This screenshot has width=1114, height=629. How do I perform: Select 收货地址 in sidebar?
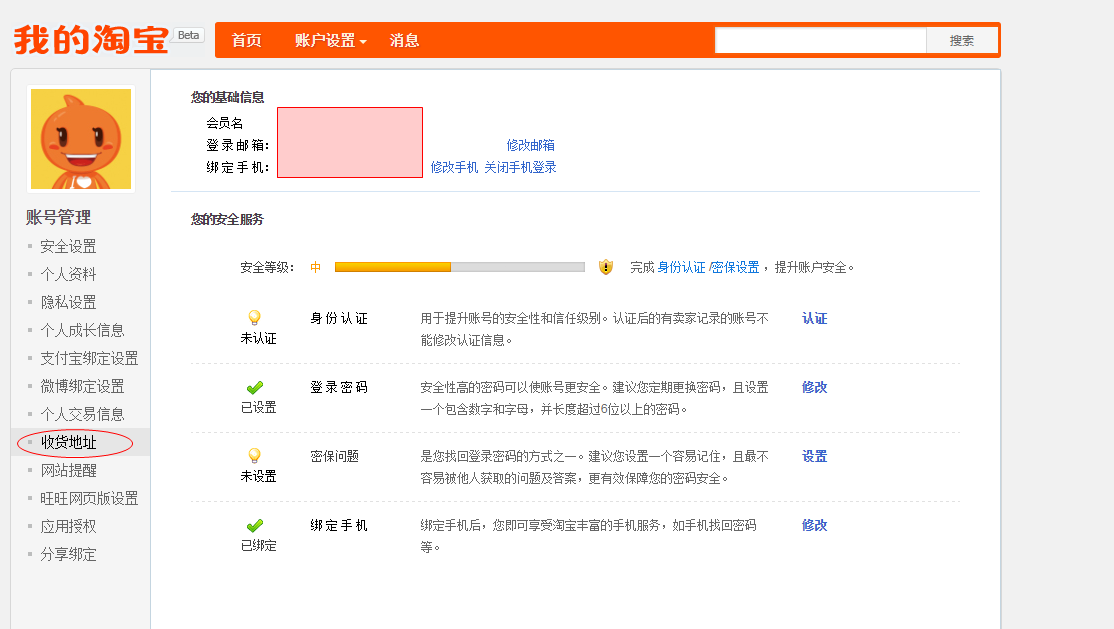(68, 442)
